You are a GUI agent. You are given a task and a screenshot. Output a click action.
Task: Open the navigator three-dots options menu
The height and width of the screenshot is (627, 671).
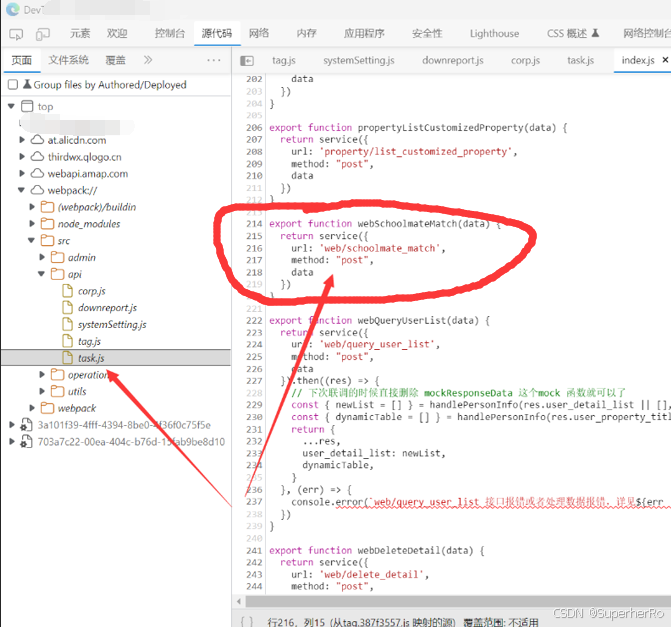tap(214, 60)
